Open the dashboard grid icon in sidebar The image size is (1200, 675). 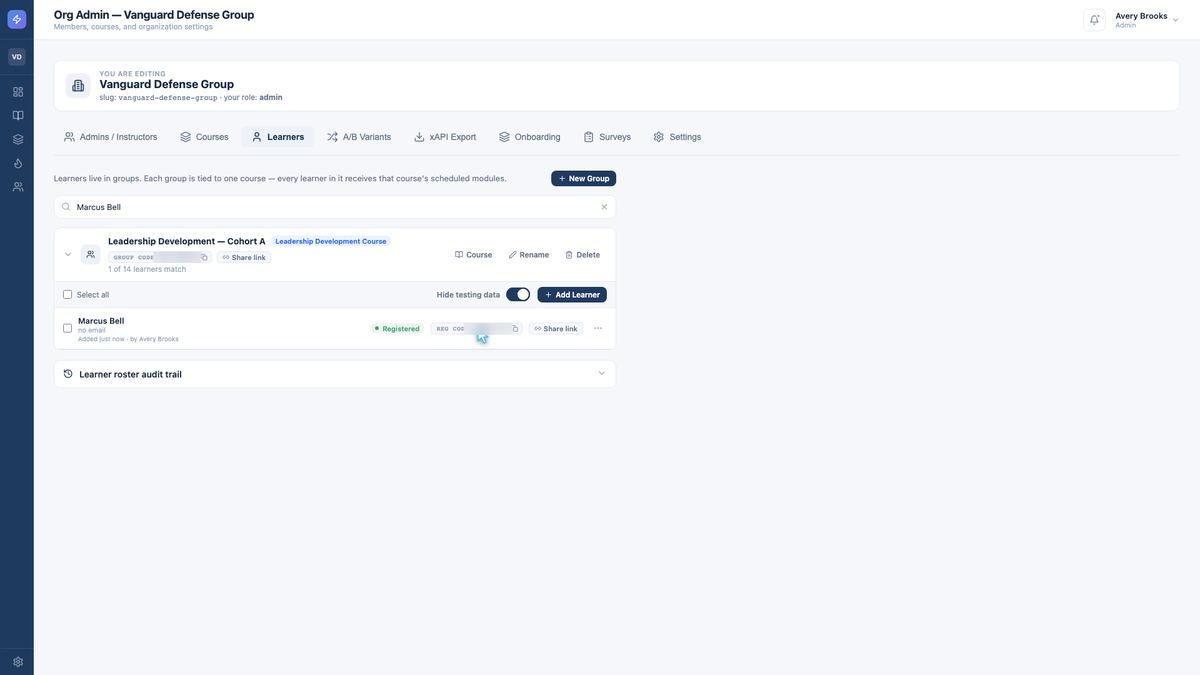(17, 92)
